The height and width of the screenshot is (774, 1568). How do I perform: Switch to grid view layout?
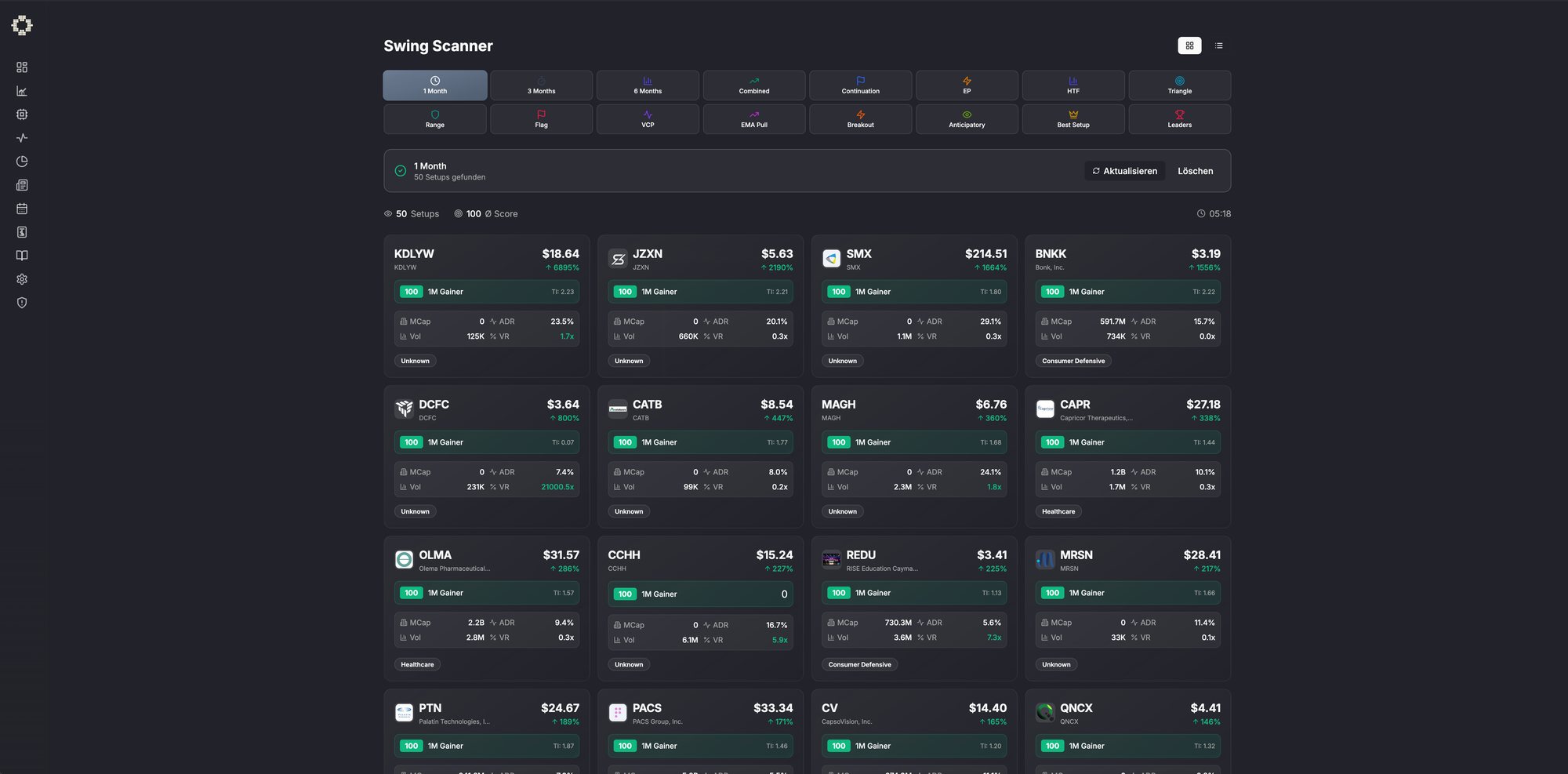[1189, 45]
